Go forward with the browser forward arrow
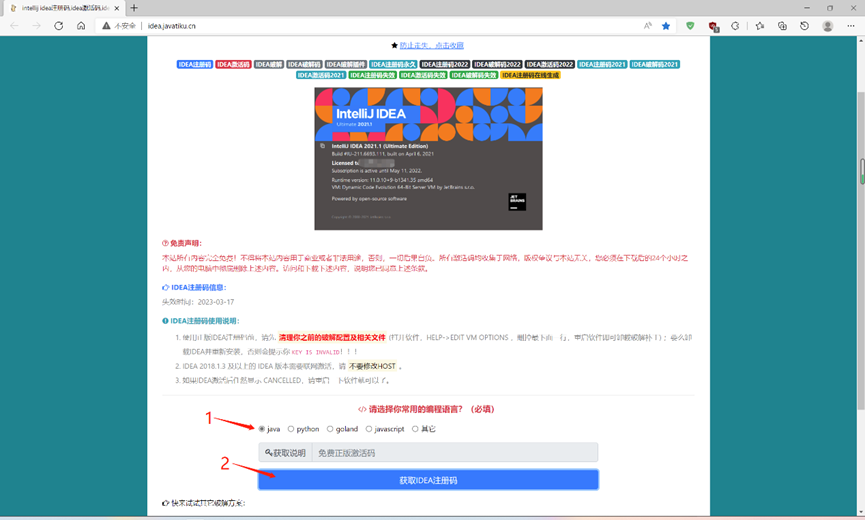This screenshot has height=520, width=865. (36, 26)
